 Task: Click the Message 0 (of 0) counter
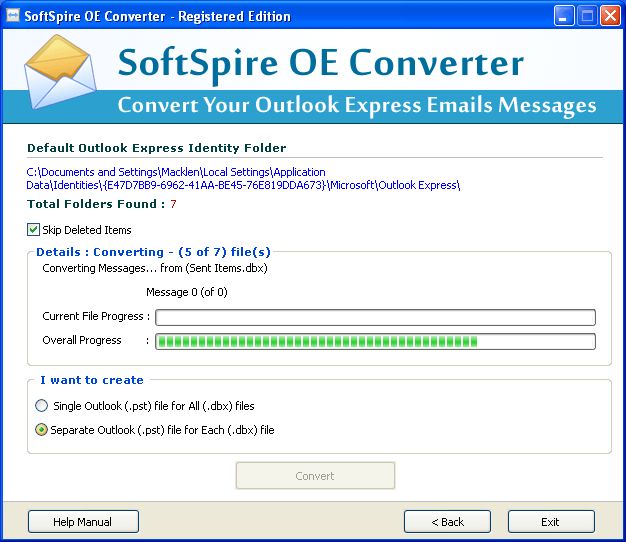point(187,292)
